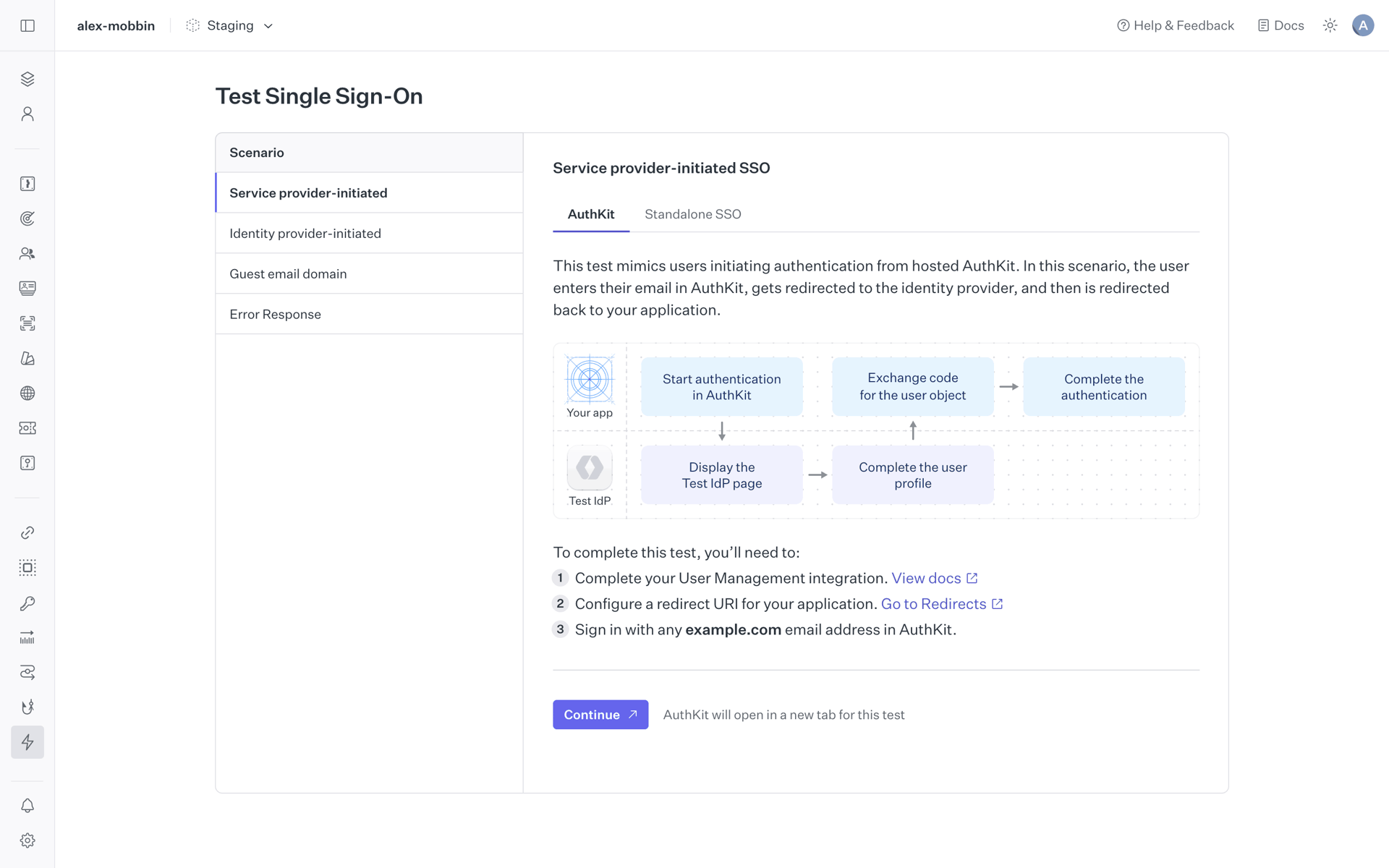Open the ID card sidebar icon
Screen dimensions: 1389x868
(27, 288)
